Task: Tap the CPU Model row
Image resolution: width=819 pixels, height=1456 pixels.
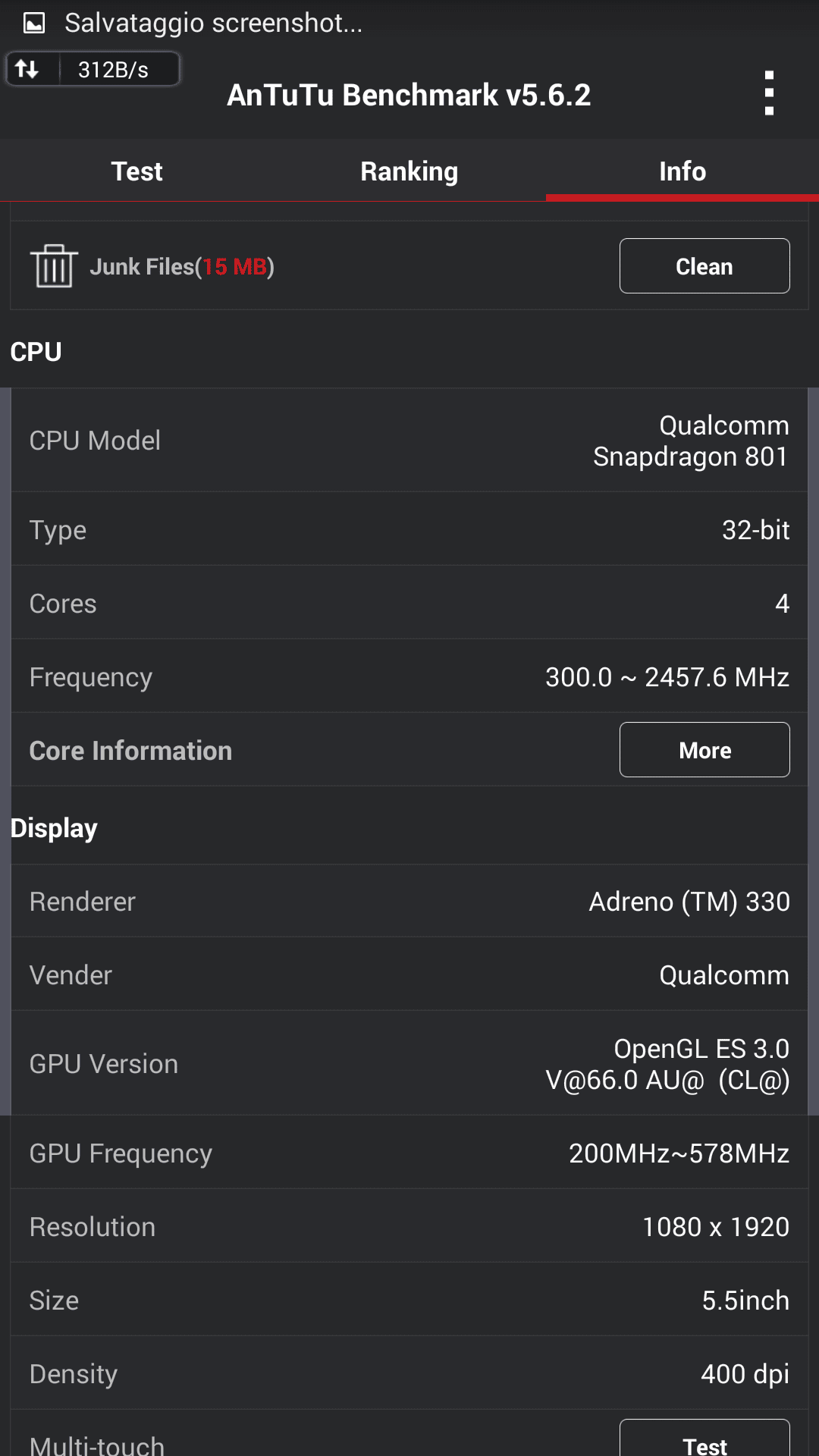Action: [x=409, y=441]
